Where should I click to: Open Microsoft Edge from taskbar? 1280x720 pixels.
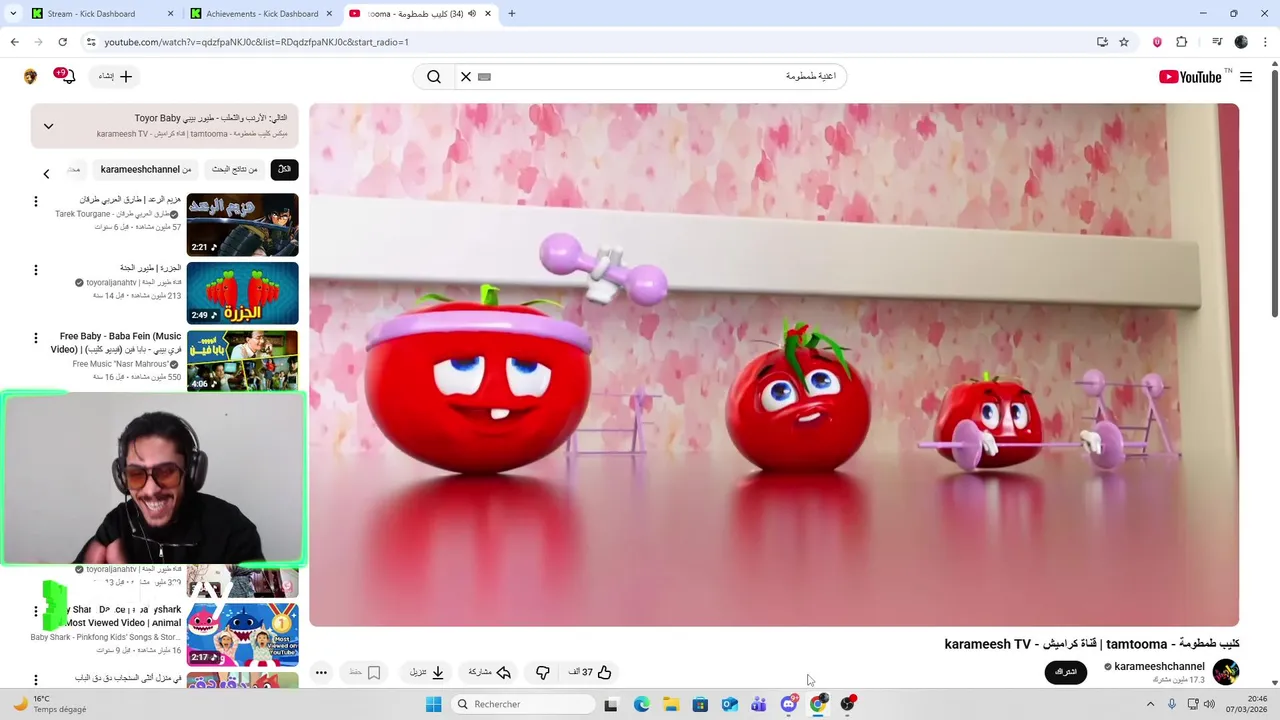[x=641, y=704]
